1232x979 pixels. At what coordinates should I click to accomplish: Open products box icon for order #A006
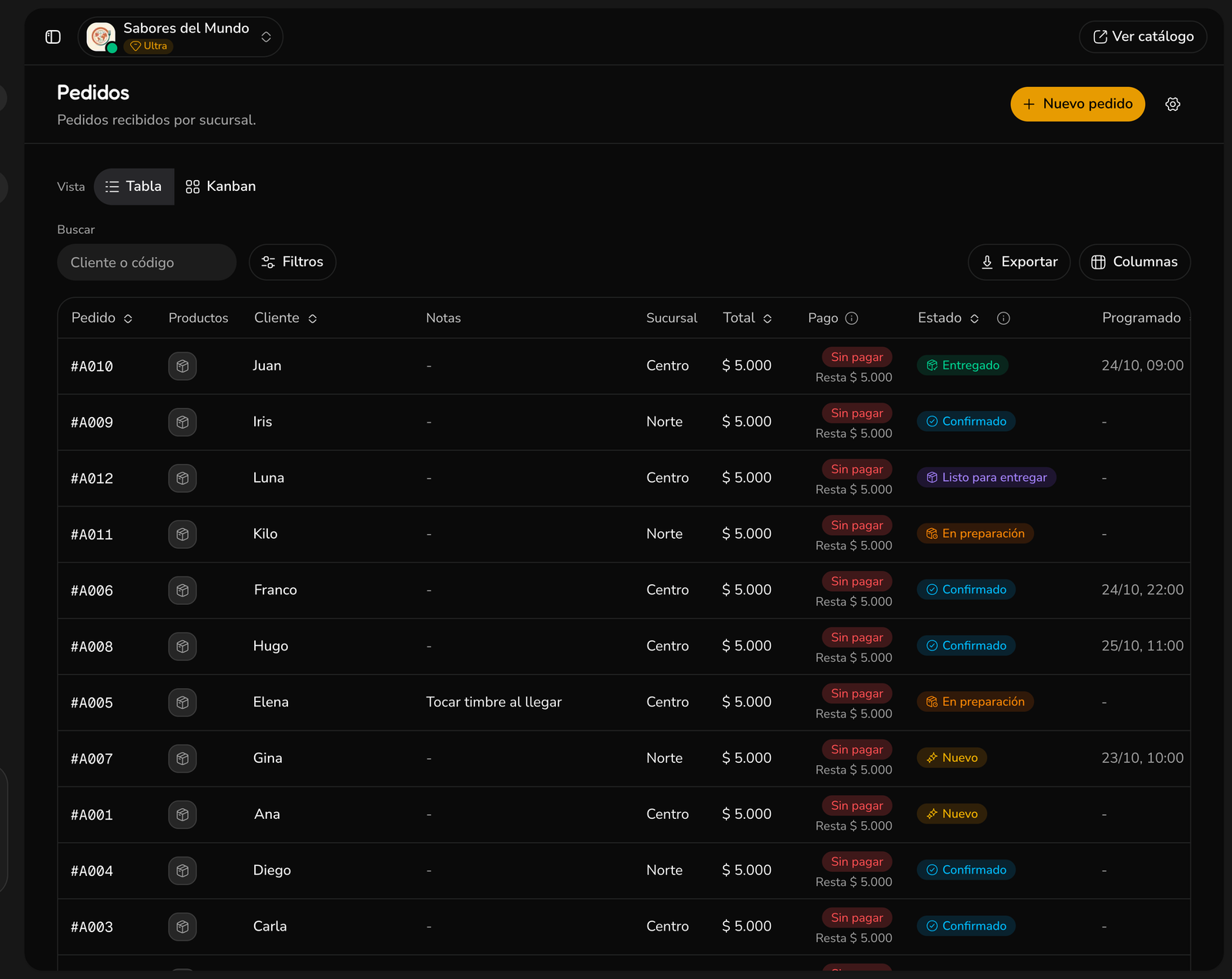pos(182,590)
